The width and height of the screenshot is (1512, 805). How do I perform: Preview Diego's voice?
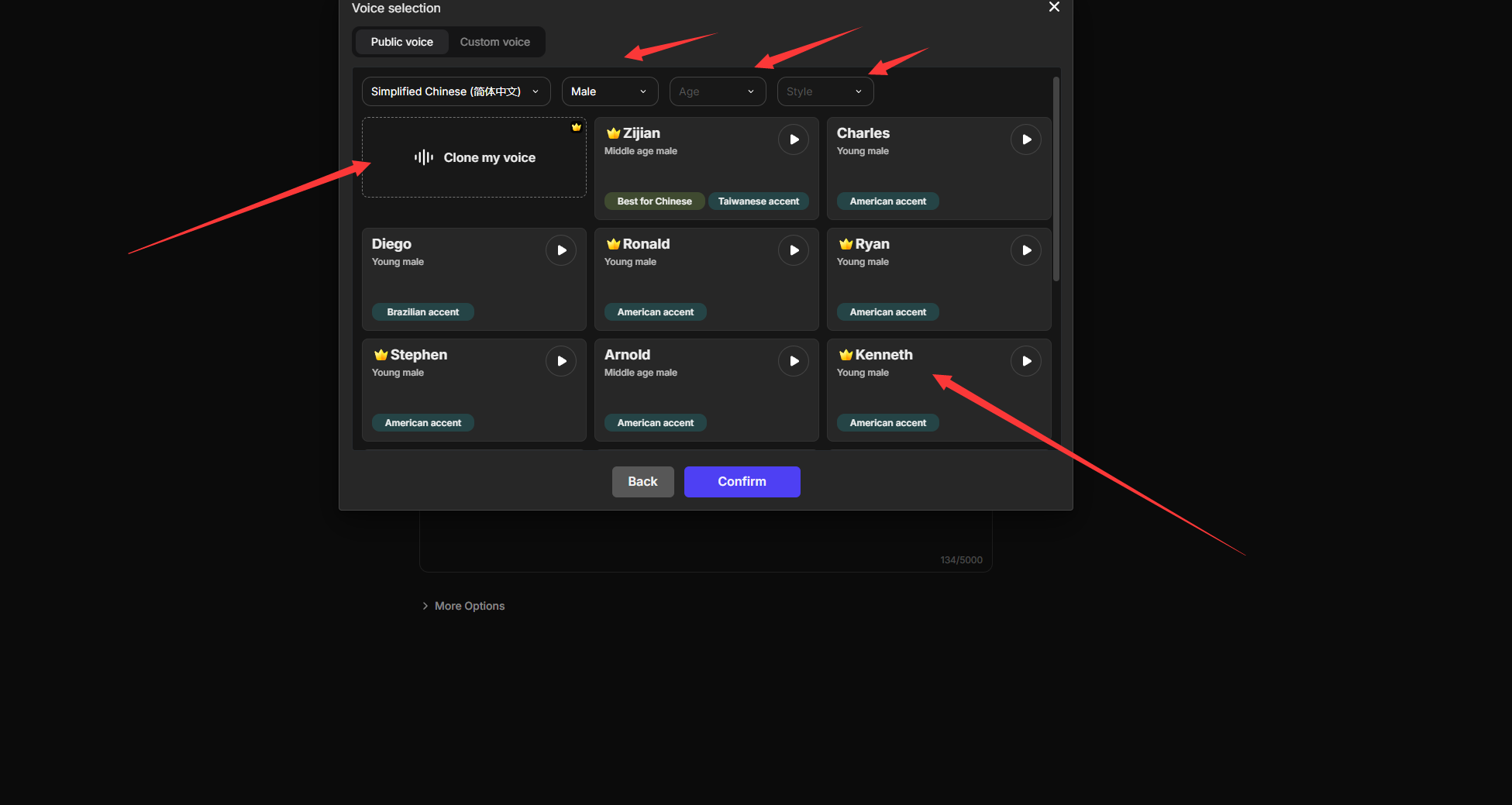561,250
